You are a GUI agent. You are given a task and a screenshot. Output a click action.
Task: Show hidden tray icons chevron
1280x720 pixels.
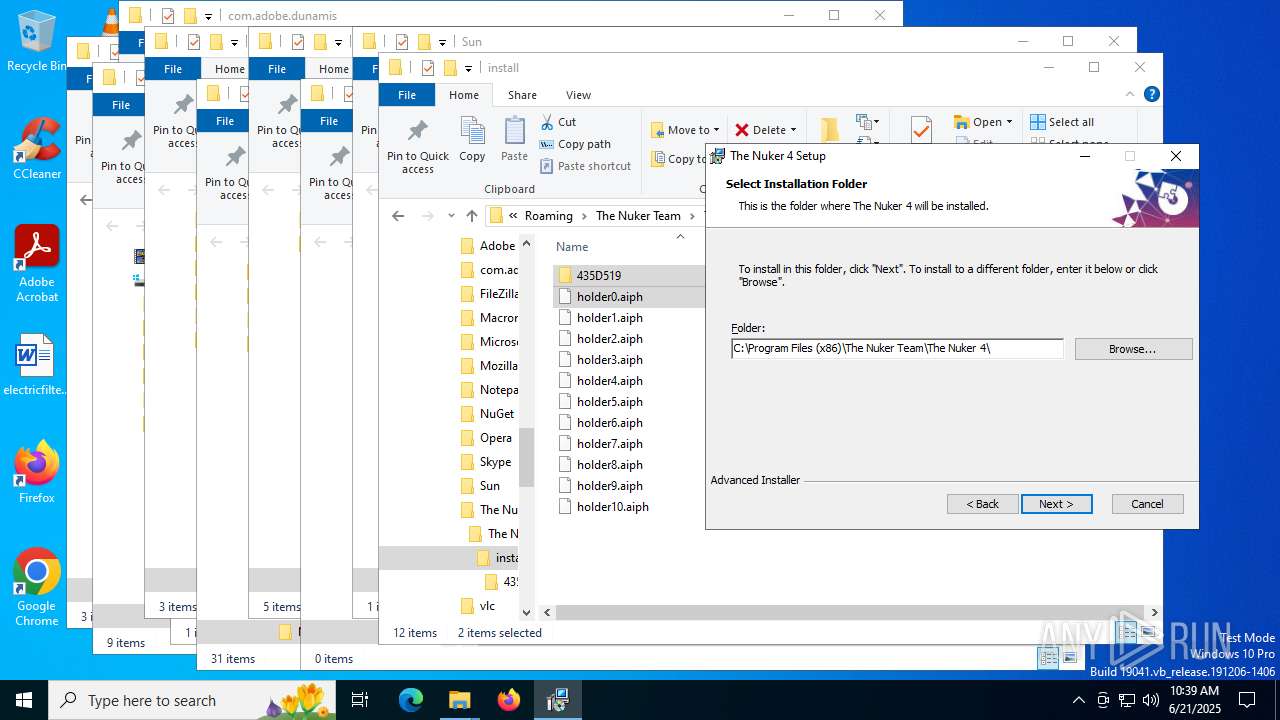(x=1078, y=700)
